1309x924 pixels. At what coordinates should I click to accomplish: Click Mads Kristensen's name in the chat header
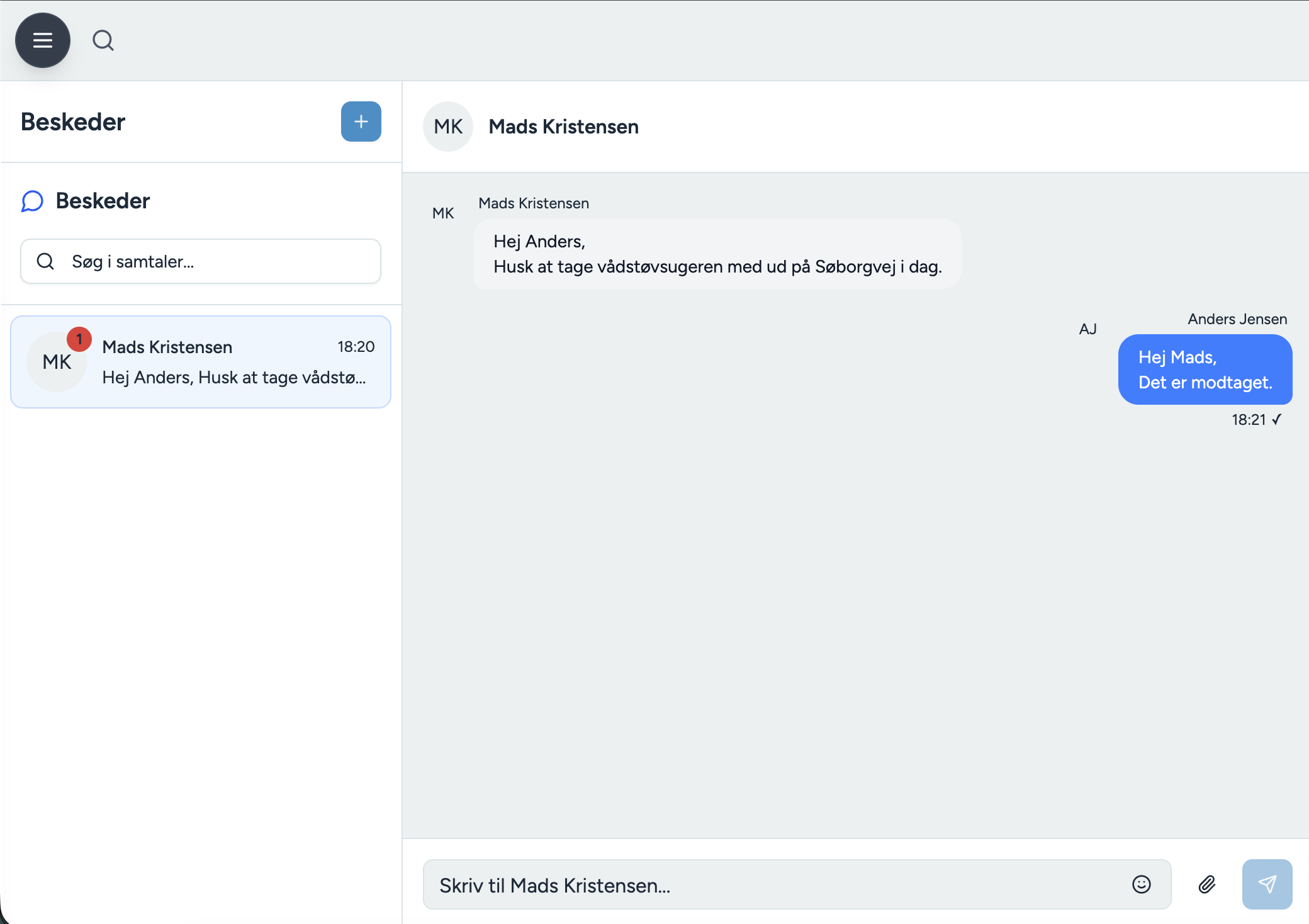(563, 127)
